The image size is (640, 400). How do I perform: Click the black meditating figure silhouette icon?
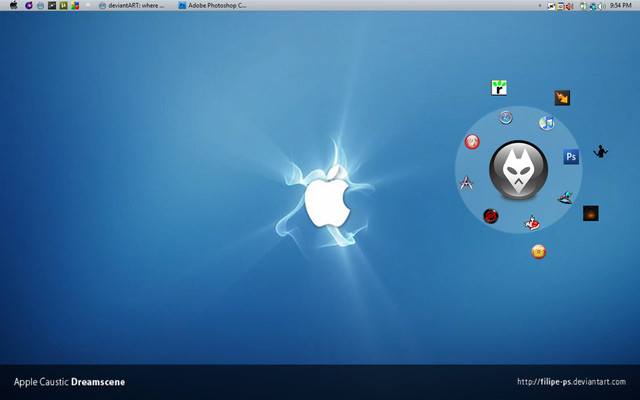point(600,152)
